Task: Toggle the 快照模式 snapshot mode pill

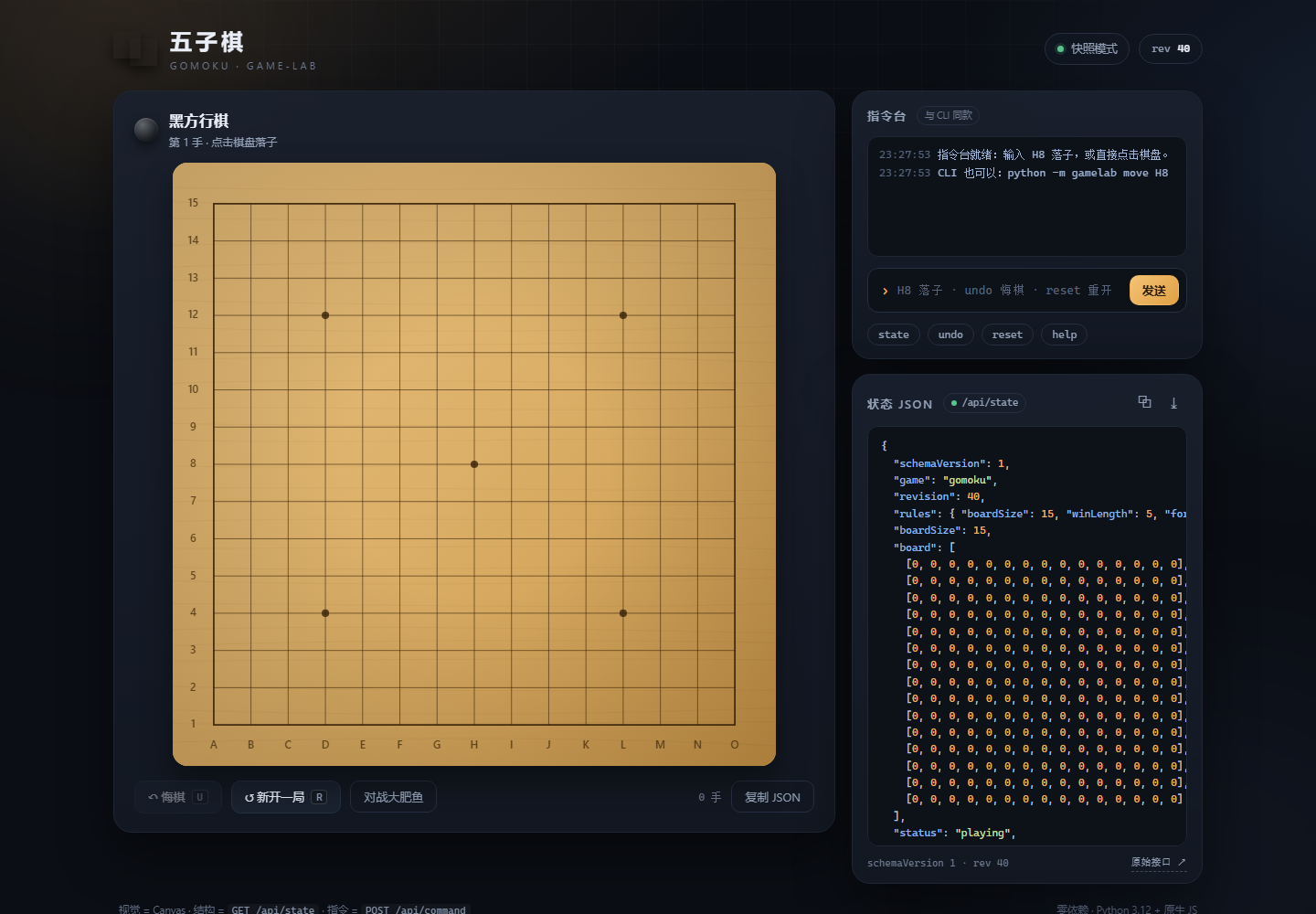Action: click(1087, 48)
